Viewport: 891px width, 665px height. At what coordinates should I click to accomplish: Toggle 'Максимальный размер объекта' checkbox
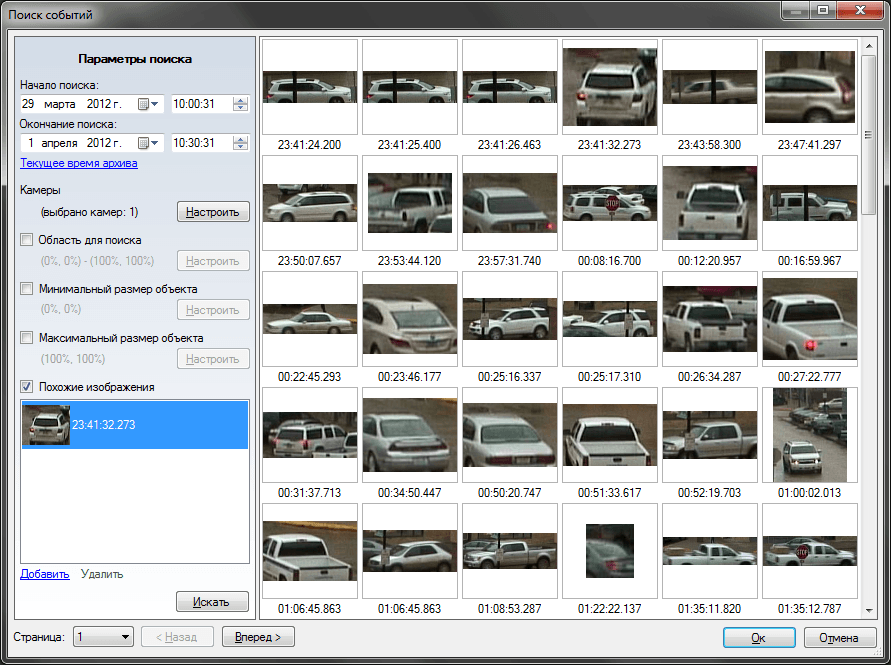27,338
